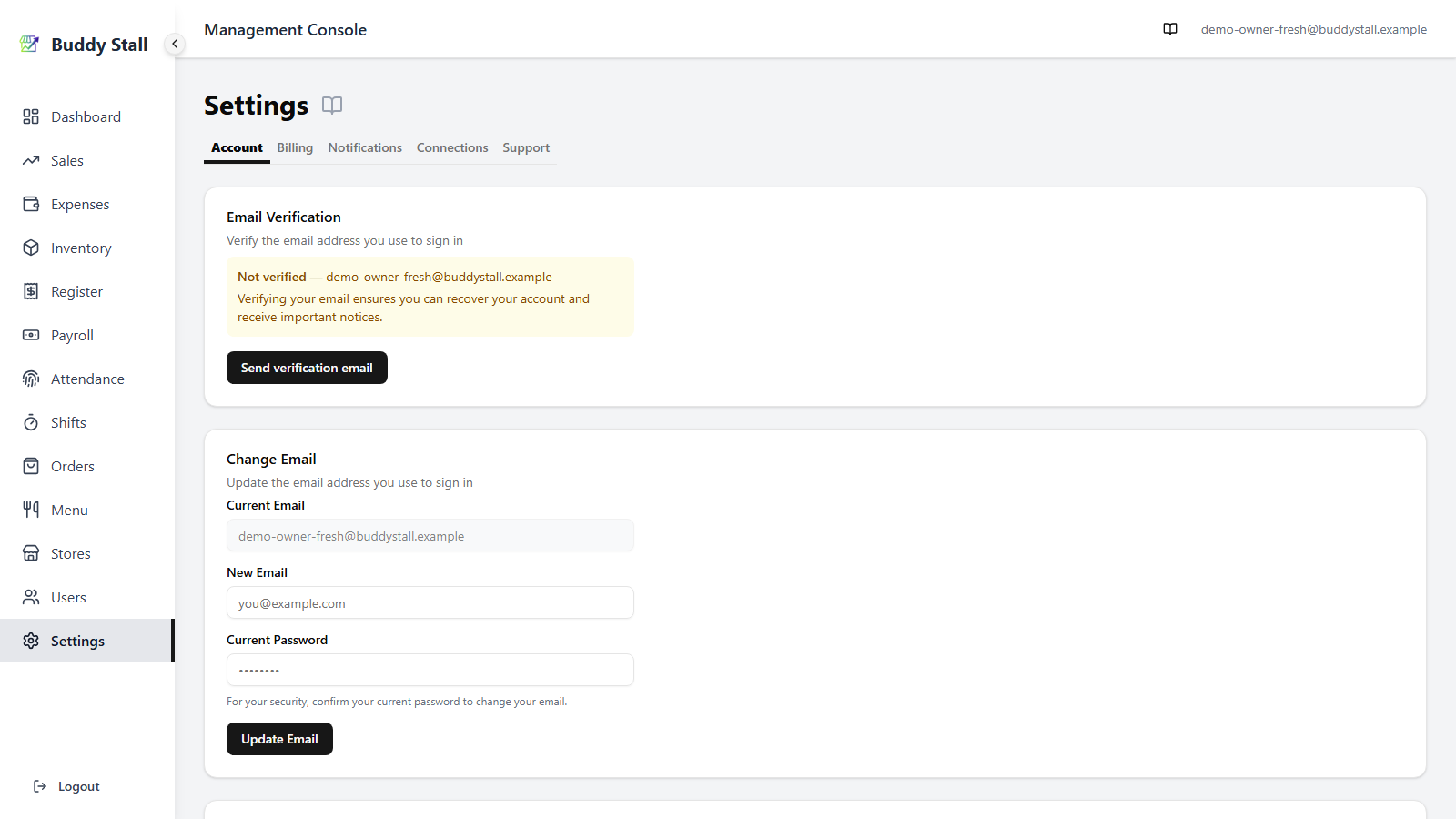1456x819 pixels.
Task: Click the 'Email Verification' heading
Action: coord(284,217)
